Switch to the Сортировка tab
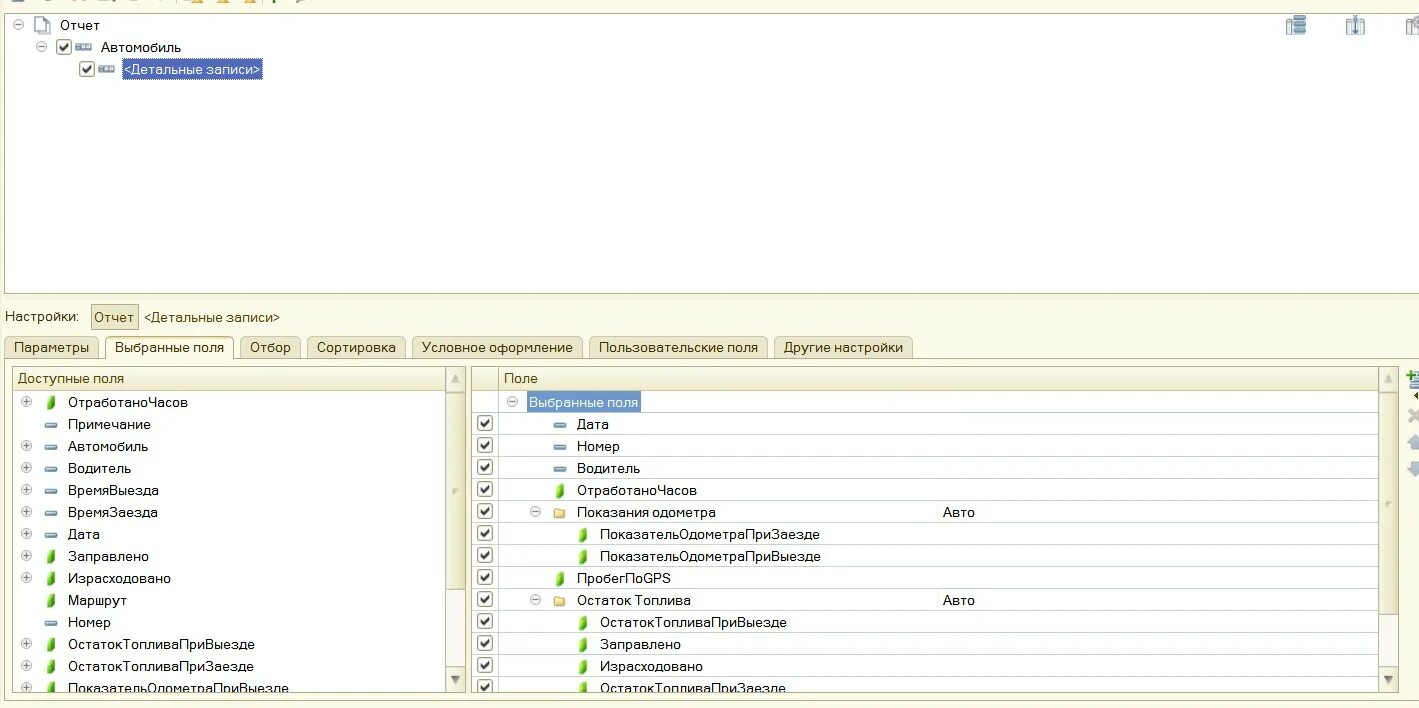Viewport: 1419px width, 708px height. (x=356, y=348)
